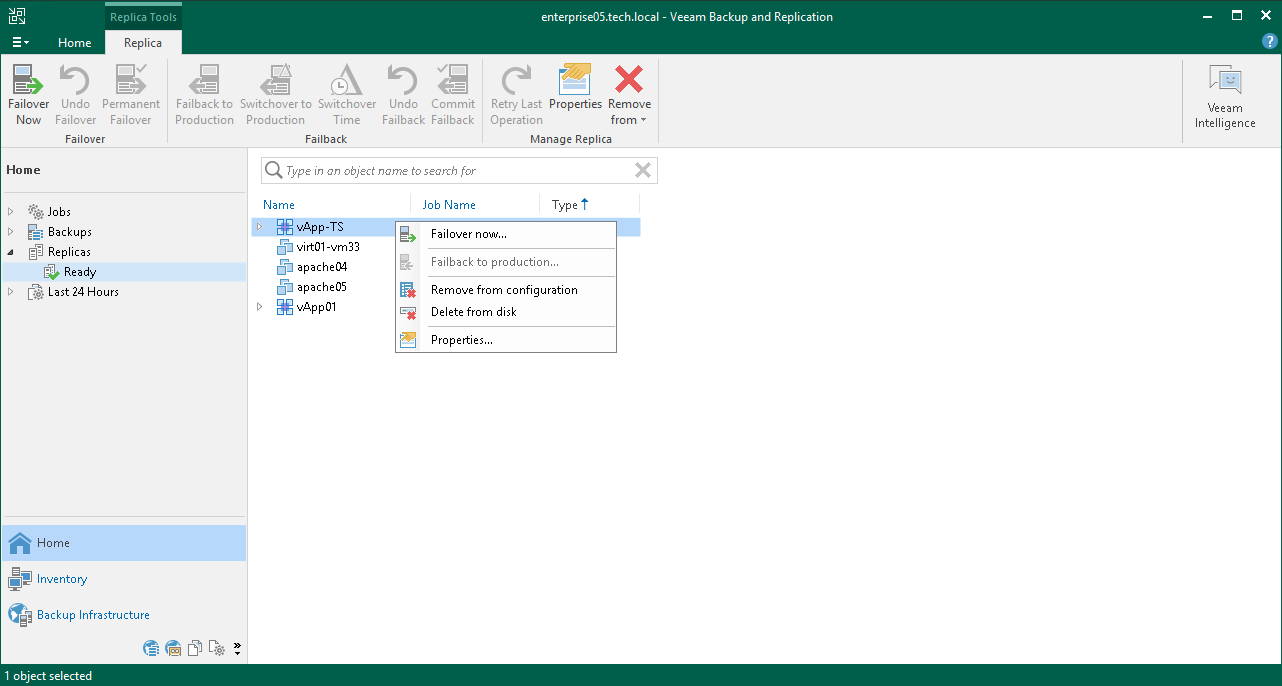This screenshot has width=1282, height=686.
Task: Click the second footer icon beside the globe
Action: tap(173, 648)
